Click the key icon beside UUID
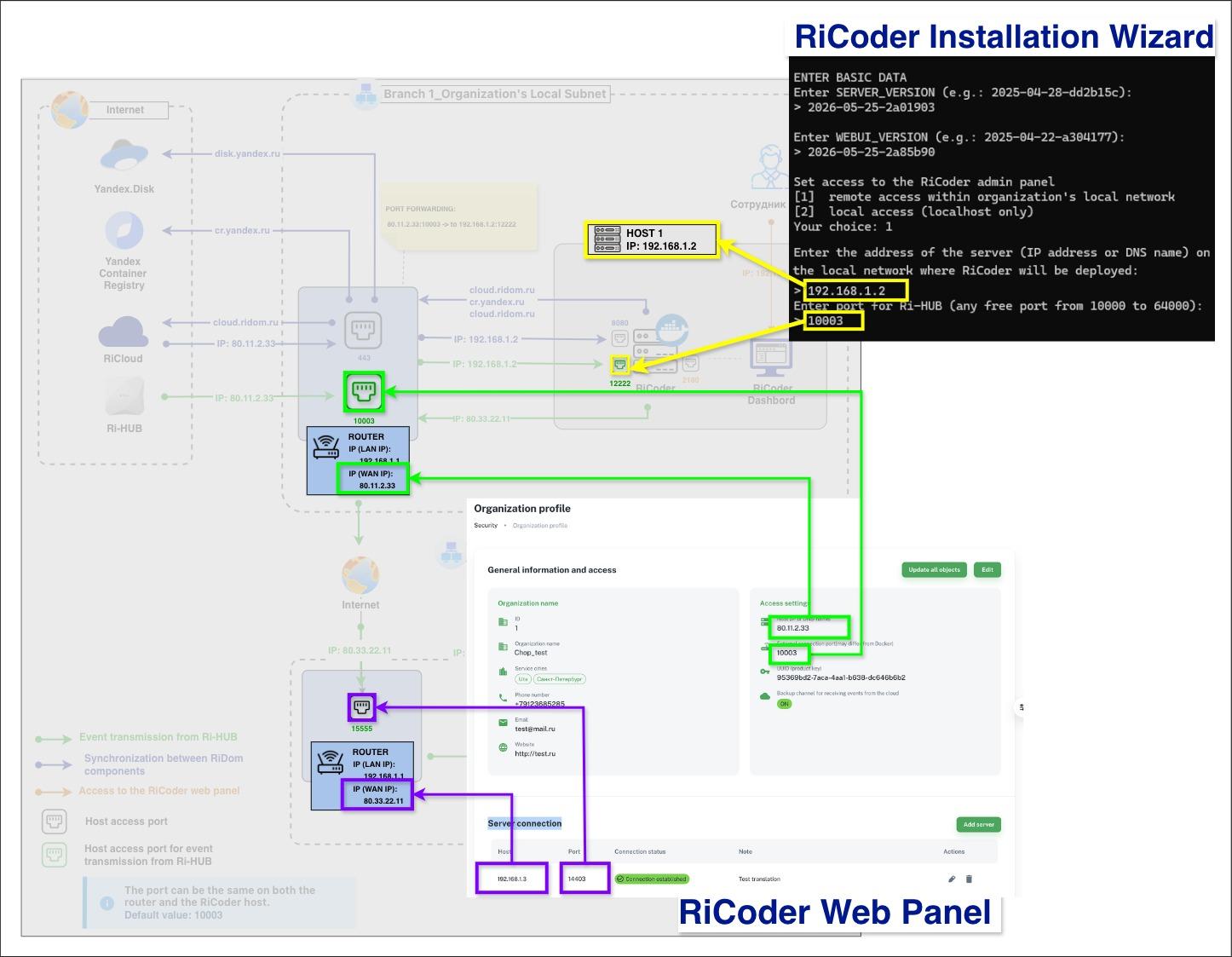 [x=764, y=672]
